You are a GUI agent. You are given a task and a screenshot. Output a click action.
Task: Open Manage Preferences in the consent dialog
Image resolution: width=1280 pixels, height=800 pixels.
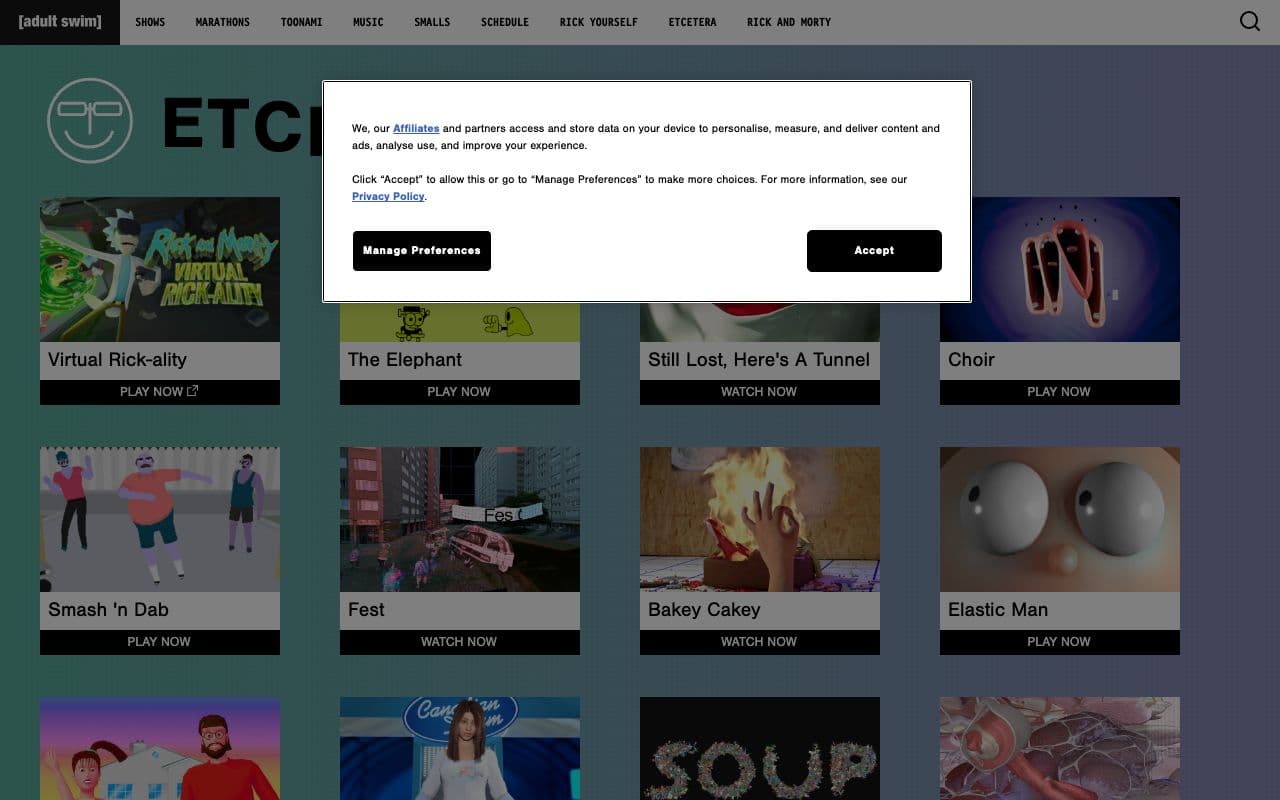pyautogui.click(x=422, y=251)
